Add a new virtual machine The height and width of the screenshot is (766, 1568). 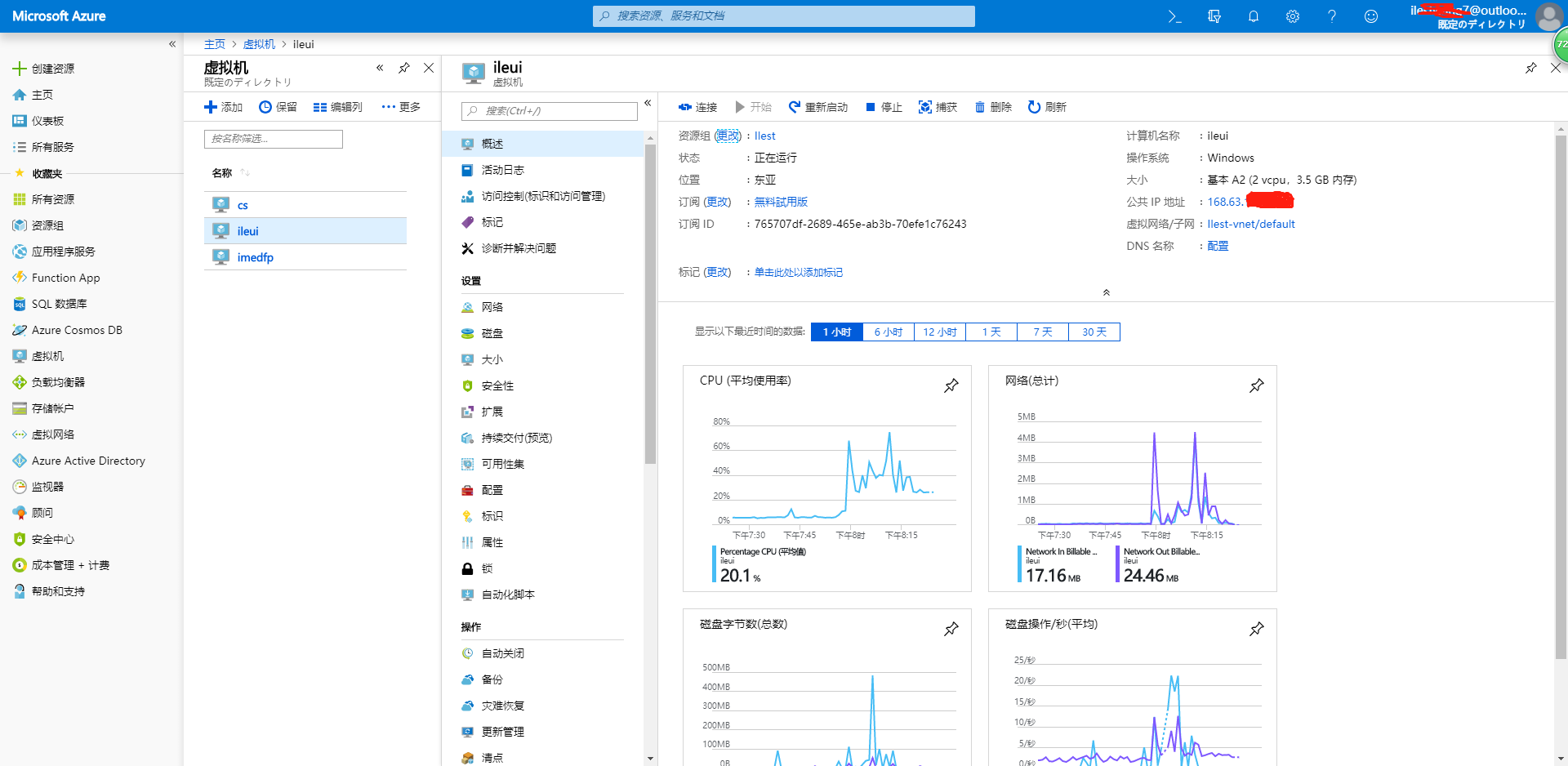click(224, 107)
